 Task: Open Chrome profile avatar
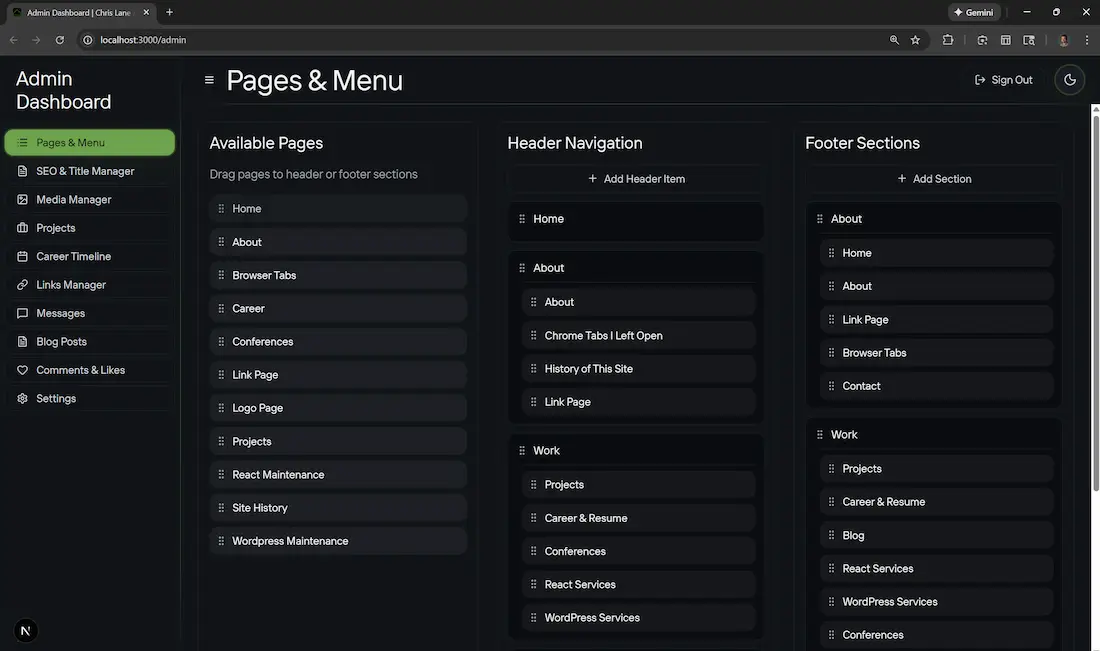coord(1064,40)
